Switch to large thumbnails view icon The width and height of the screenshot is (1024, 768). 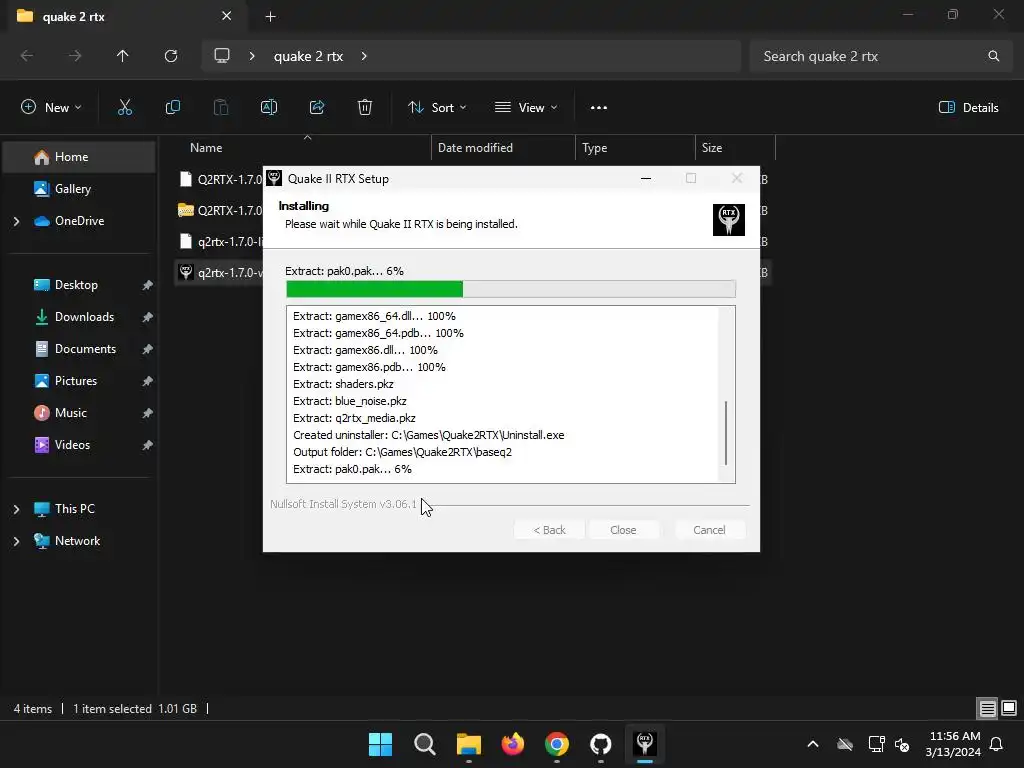pyautogui.click(x=1009, y=708)
